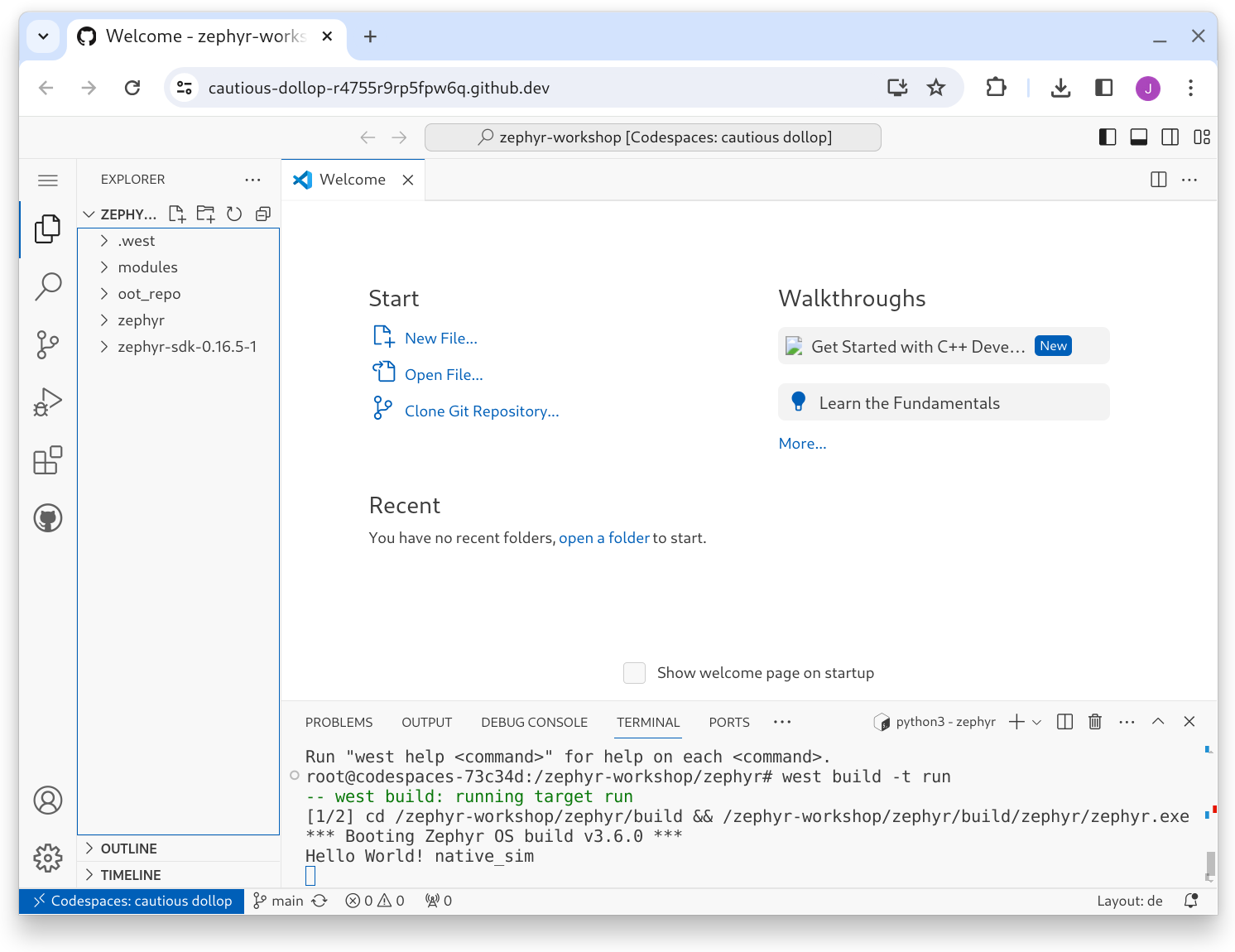Viewport: 1235px width, 952px height.
Task: Toggle the primary sidebar visibility
Action: click(1107, 137)
